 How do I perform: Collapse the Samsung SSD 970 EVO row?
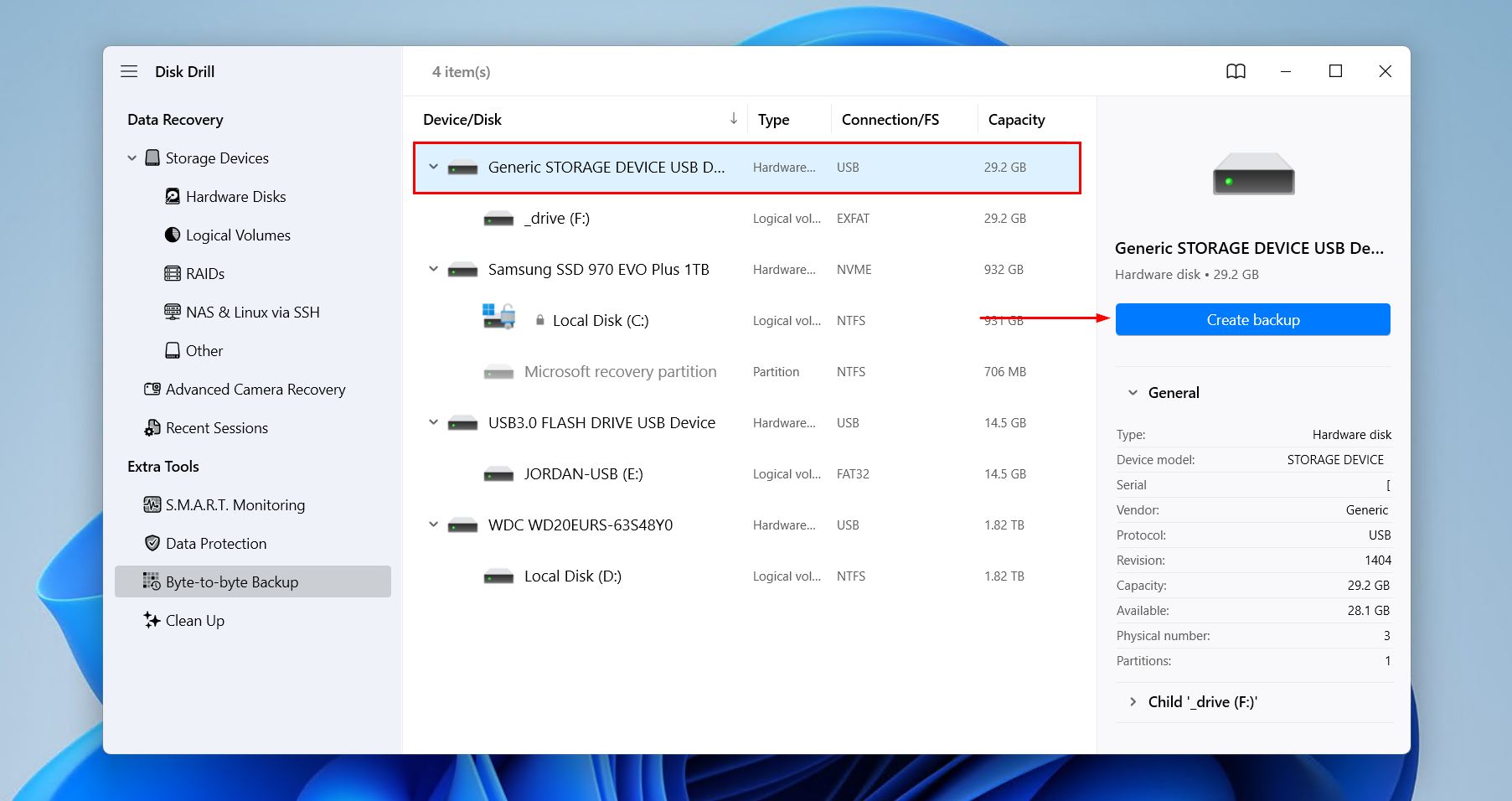pyautogui.click(x=433, y=270)
